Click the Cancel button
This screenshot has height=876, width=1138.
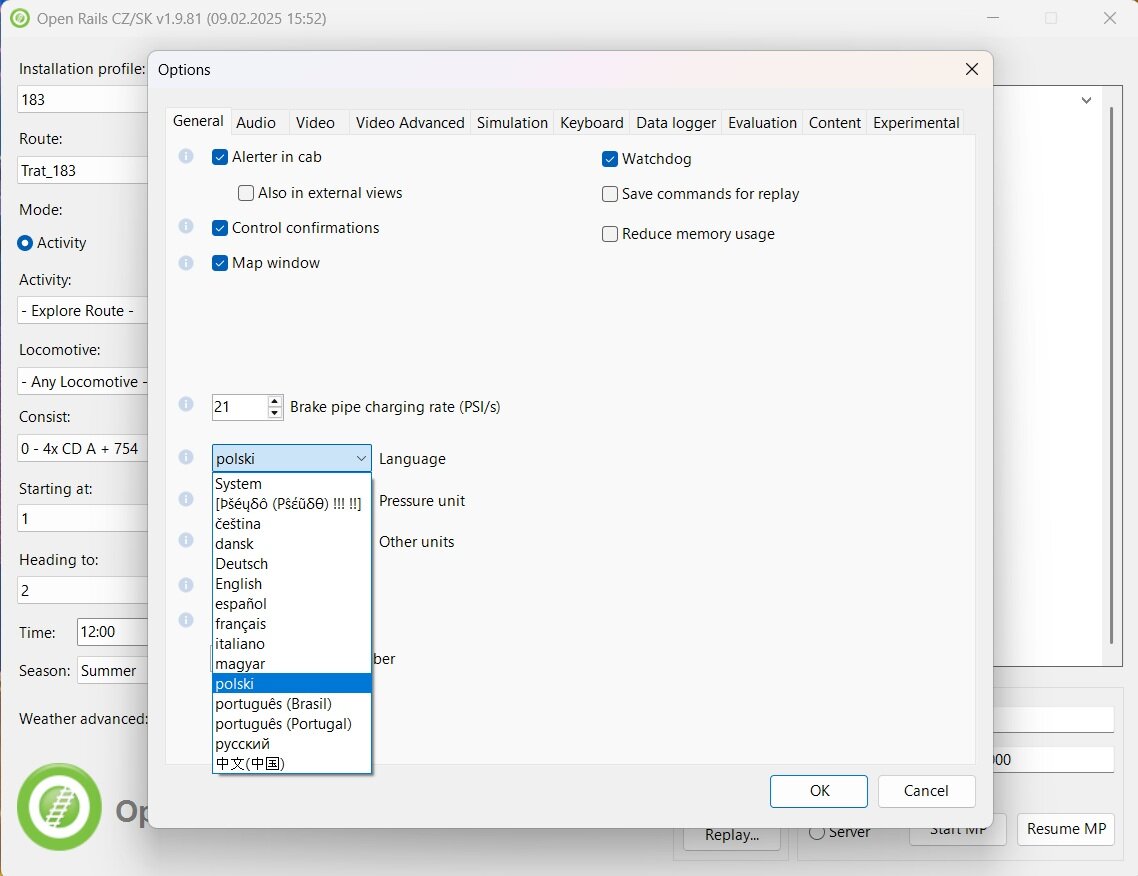(926, 791)
